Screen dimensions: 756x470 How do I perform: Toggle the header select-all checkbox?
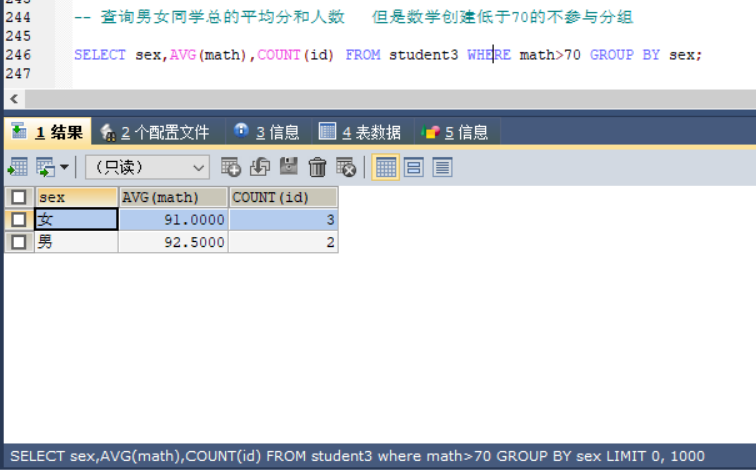[x=19, y=197]
